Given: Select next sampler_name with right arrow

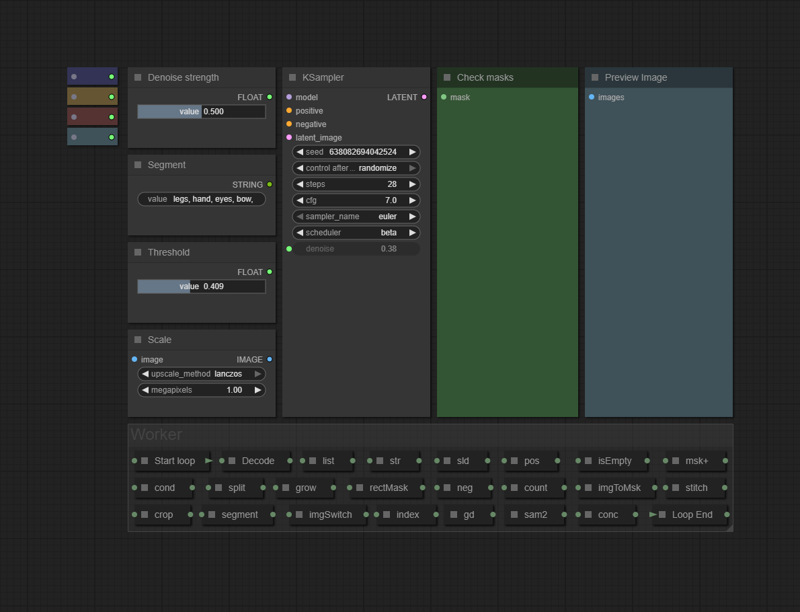Looking at the screenshot, I should coord(412,216).
